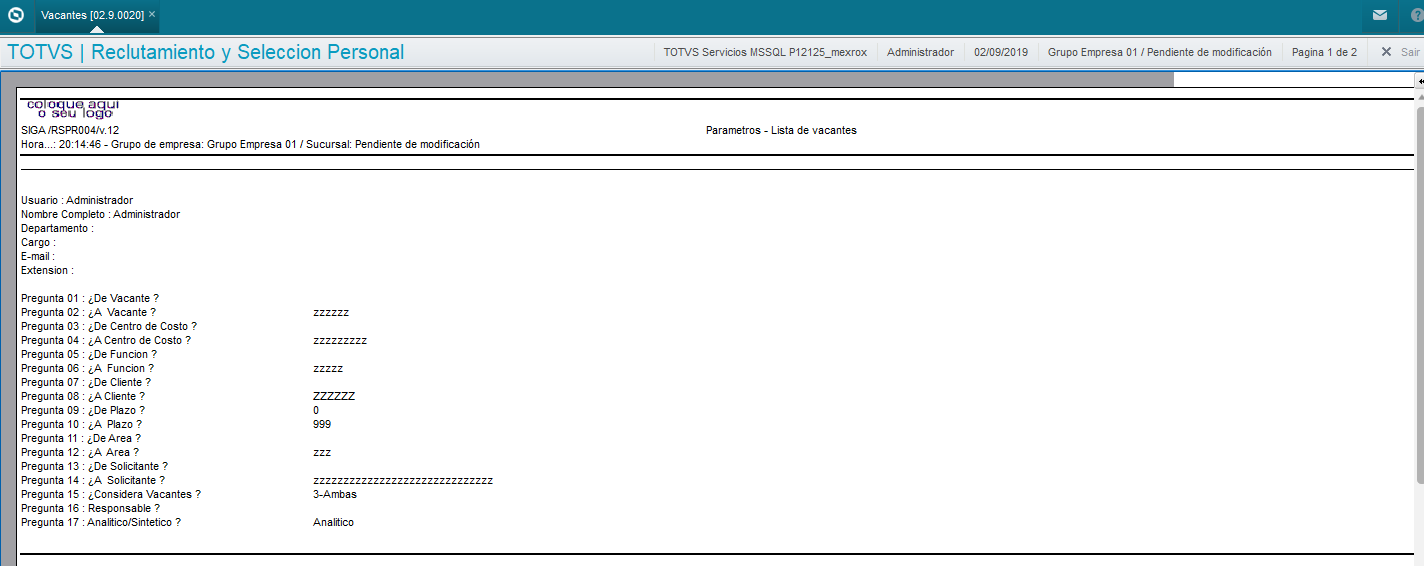
Task: Click the long zzzz value for Pregunta 14
Action: click(x=403, y=481)
